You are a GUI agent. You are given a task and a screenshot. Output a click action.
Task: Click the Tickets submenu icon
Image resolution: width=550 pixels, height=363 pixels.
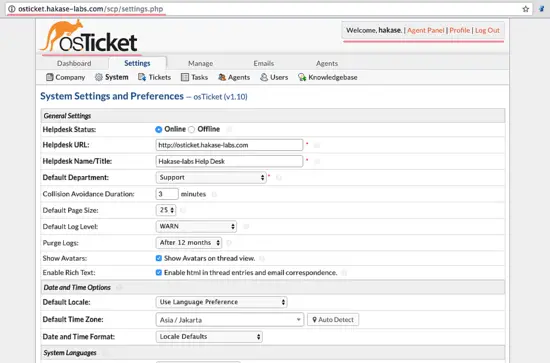tap(142, 77)
